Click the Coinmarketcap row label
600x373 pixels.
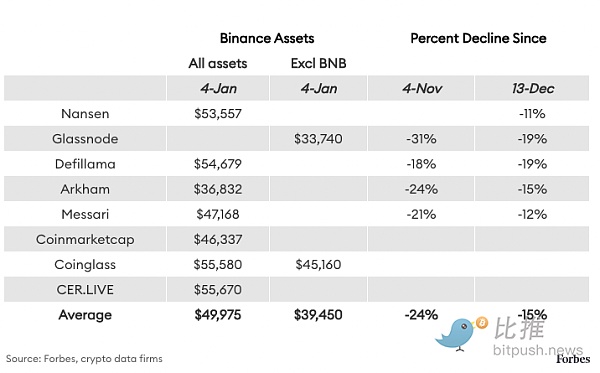(x=85, y=239)
